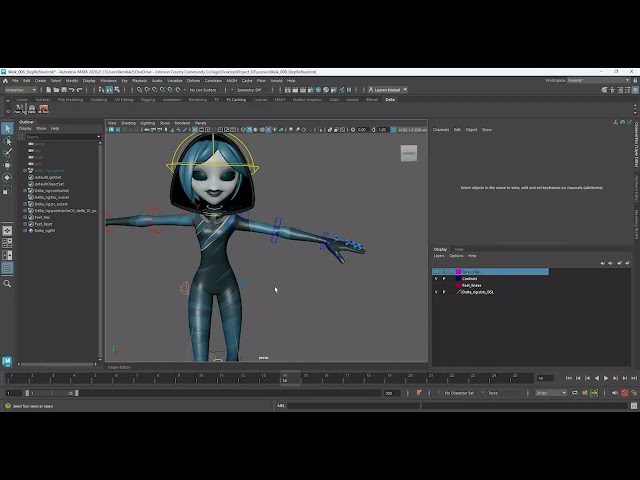Screen dimensions: 640x480
Task: Switch to the Display layers tab
Action: [x=440, y=249]
